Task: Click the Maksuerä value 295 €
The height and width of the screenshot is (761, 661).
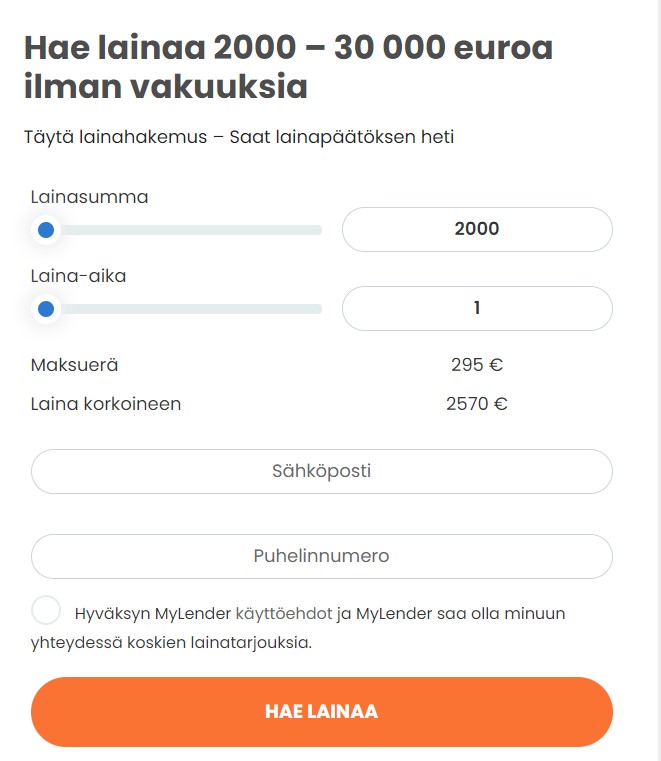Action: 477,365
